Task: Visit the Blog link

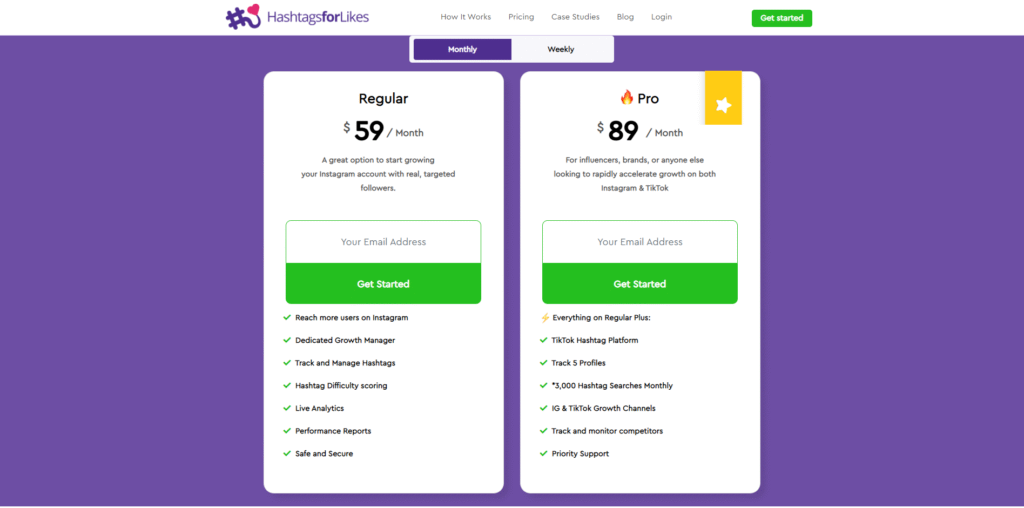Action: pos(625,17)
